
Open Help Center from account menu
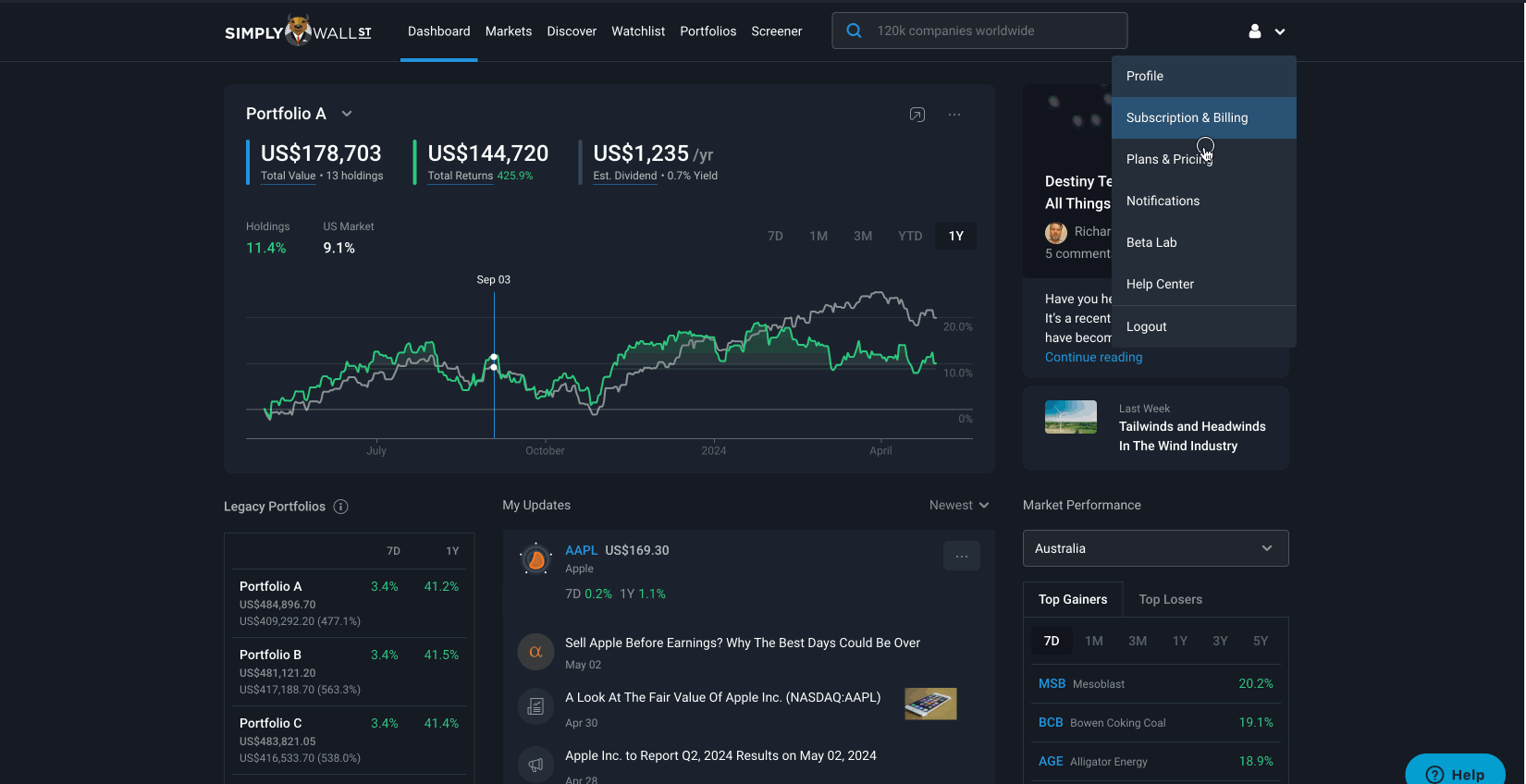tap(1204, 284)
